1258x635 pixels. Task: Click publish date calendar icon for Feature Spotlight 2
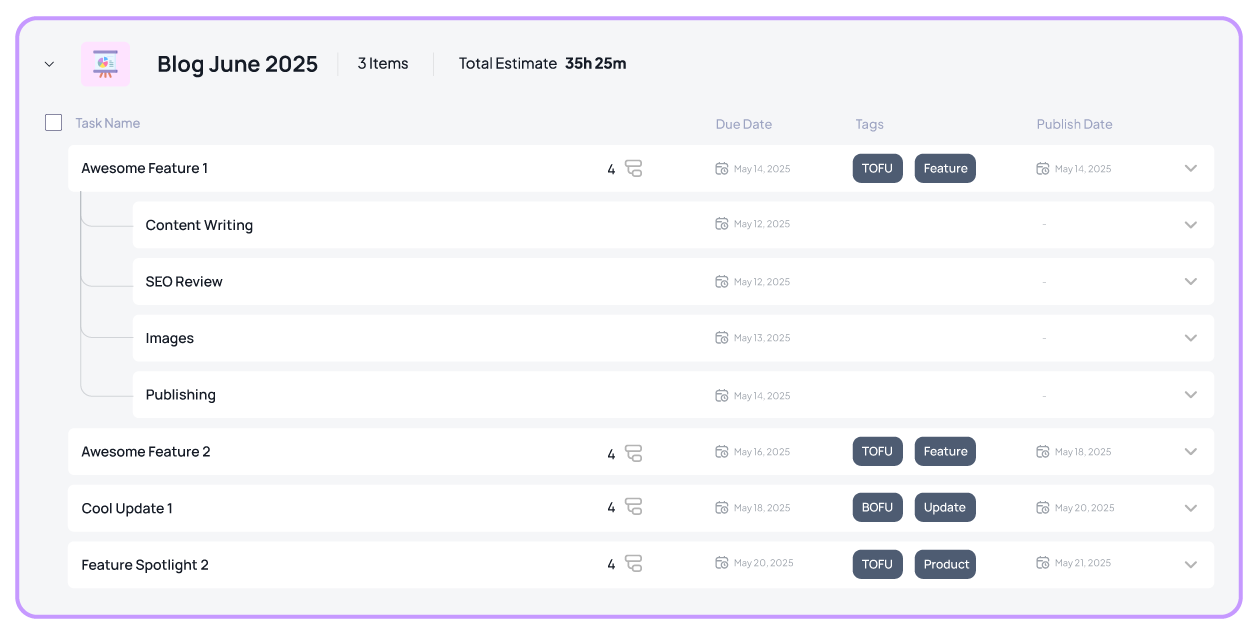(1043, 563)
